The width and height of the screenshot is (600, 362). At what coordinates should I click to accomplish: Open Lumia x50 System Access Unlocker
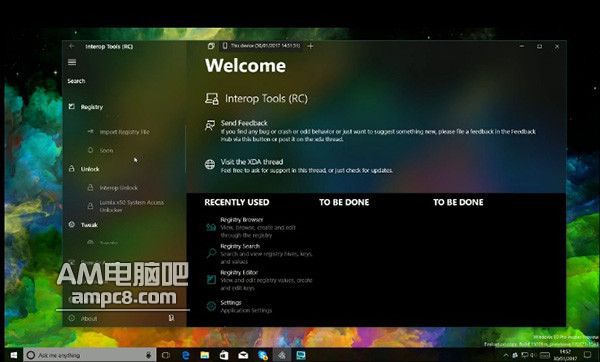(x=132, y=206)
